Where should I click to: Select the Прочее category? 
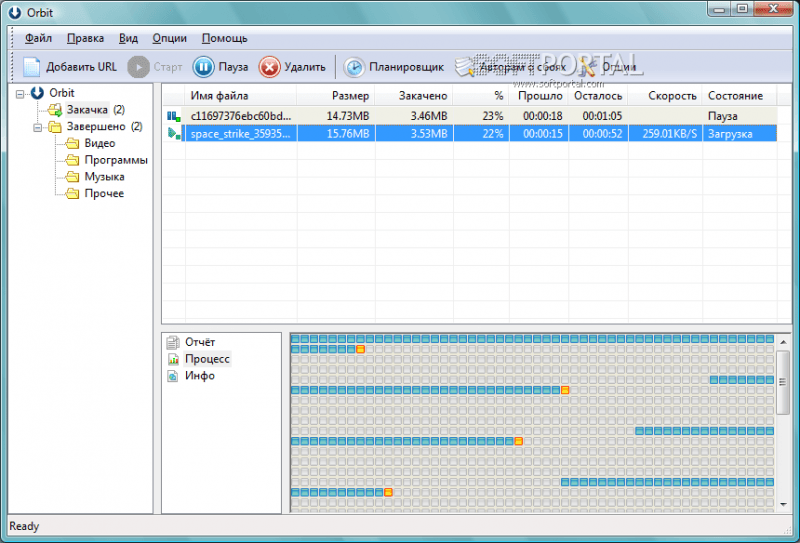pos(104,193)
